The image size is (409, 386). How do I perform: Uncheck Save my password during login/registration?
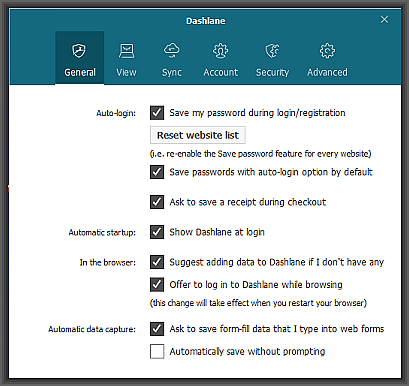157,113
